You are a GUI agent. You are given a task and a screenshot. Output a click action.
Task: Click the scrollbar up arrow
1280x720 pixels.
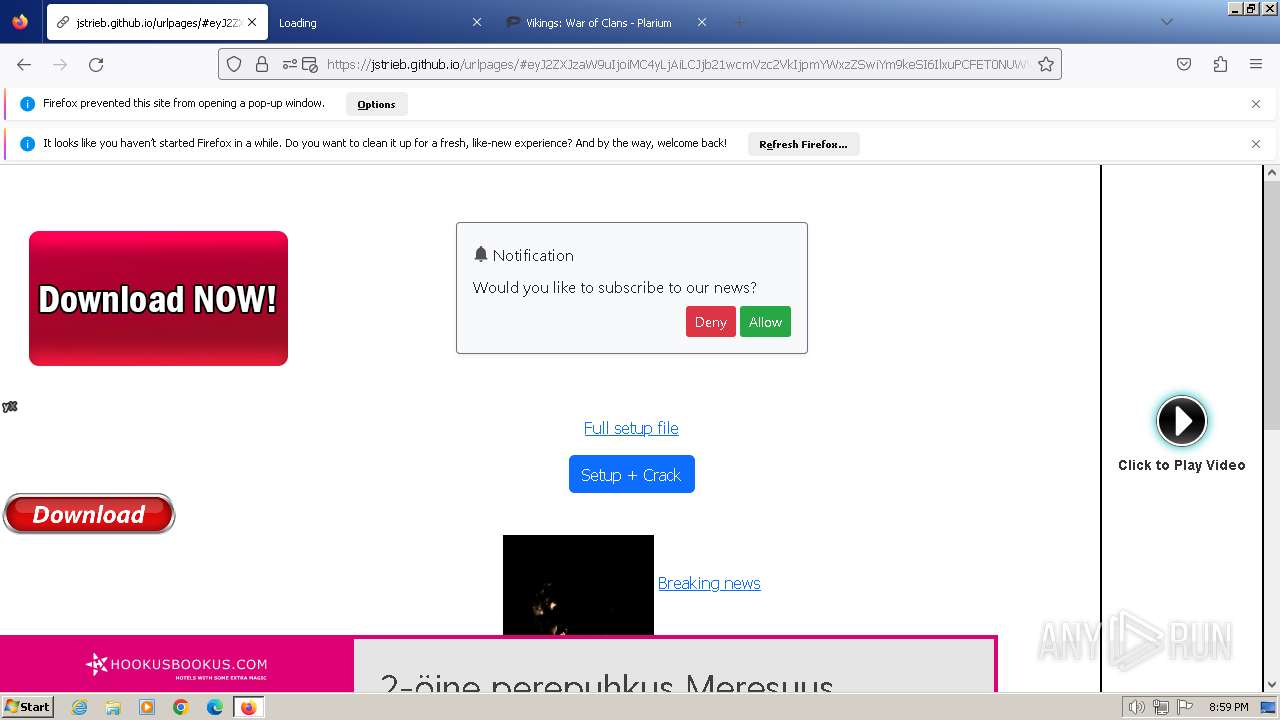(1271, 173)
